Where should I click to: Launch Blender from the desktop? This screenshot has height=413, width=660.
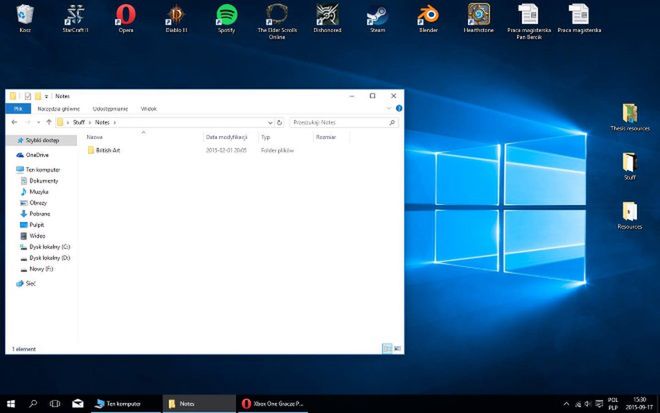coord(428,19)
